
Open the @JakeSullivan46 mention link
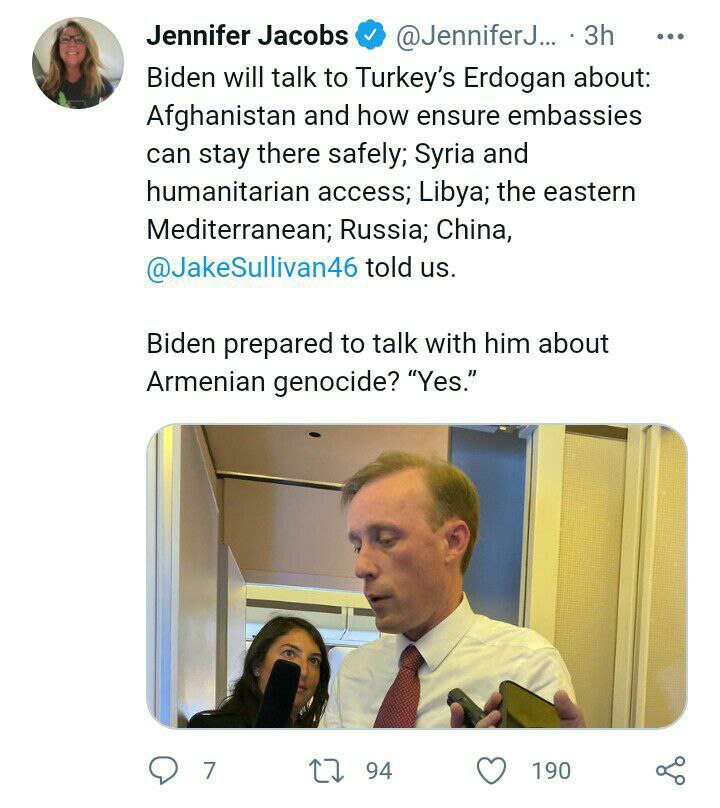(x=252, y=267)
